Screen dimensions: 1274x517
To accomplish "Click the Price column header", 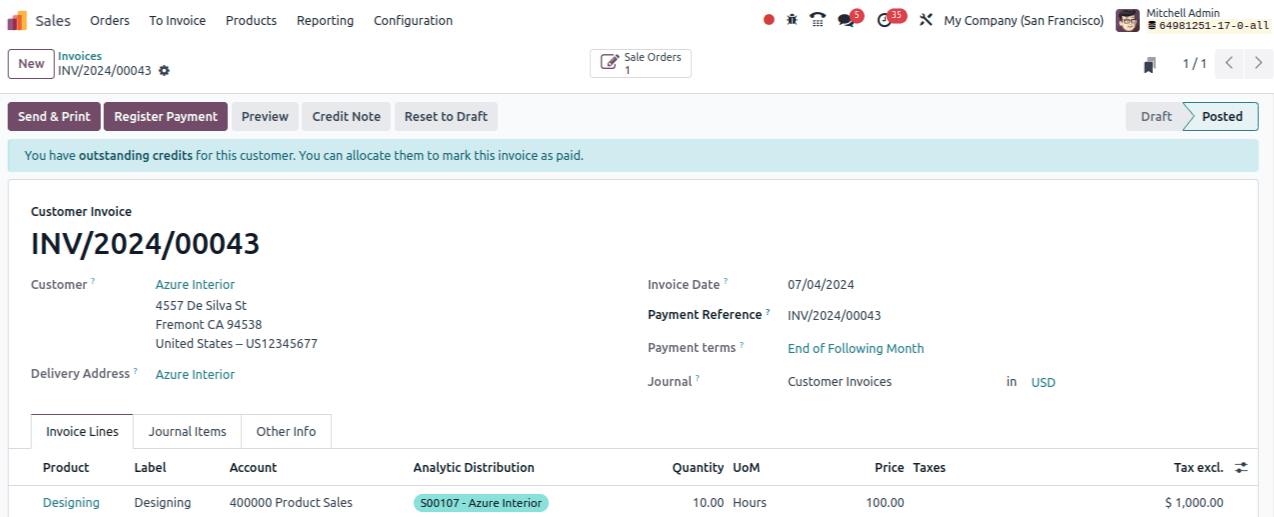I will [x=889, y=468].
